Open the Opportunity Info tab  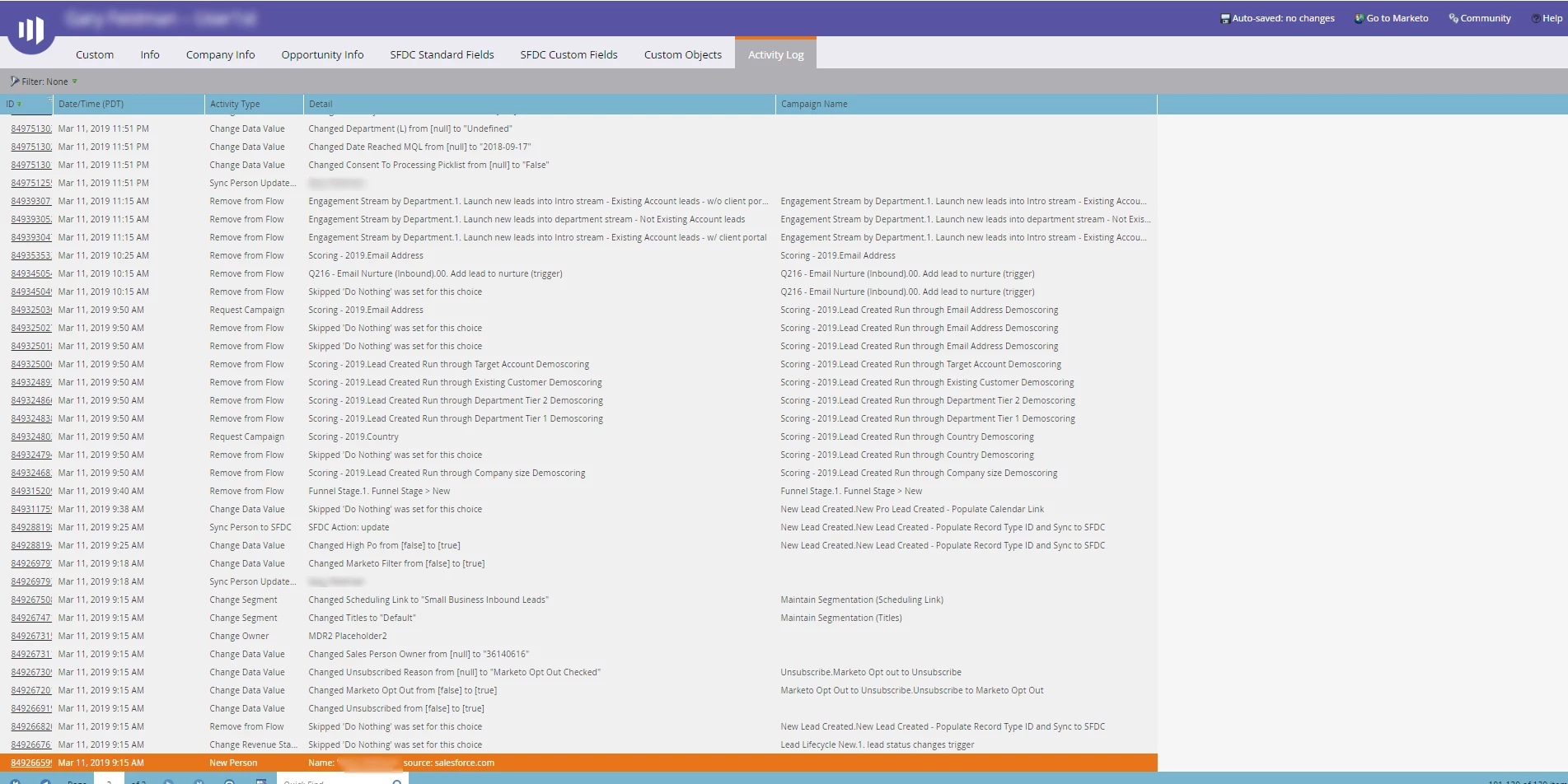coord(322,54)
